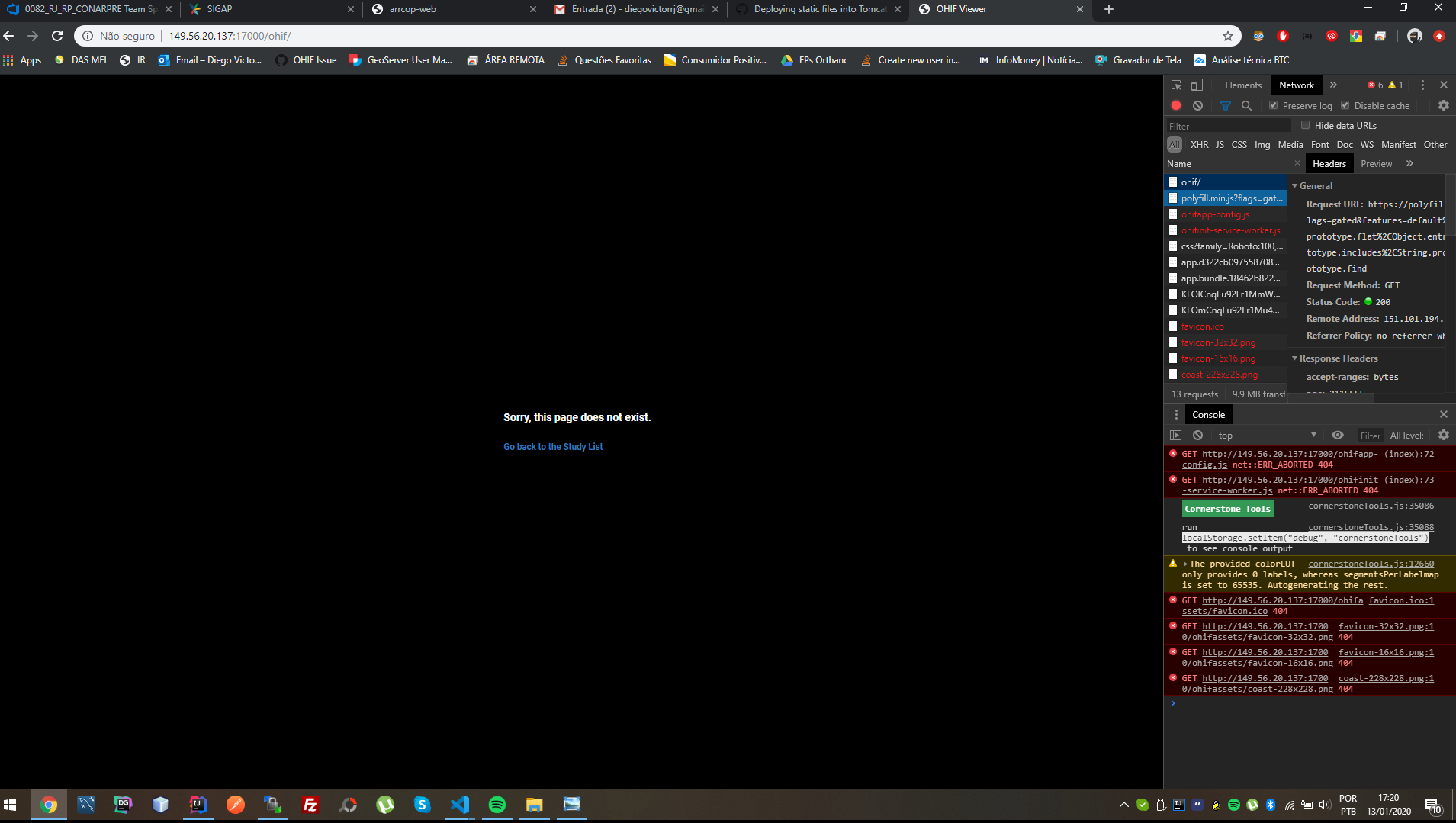The image size is (1456, 823).
Task: Open FileZilla from the taskbar
Action: 310,805
